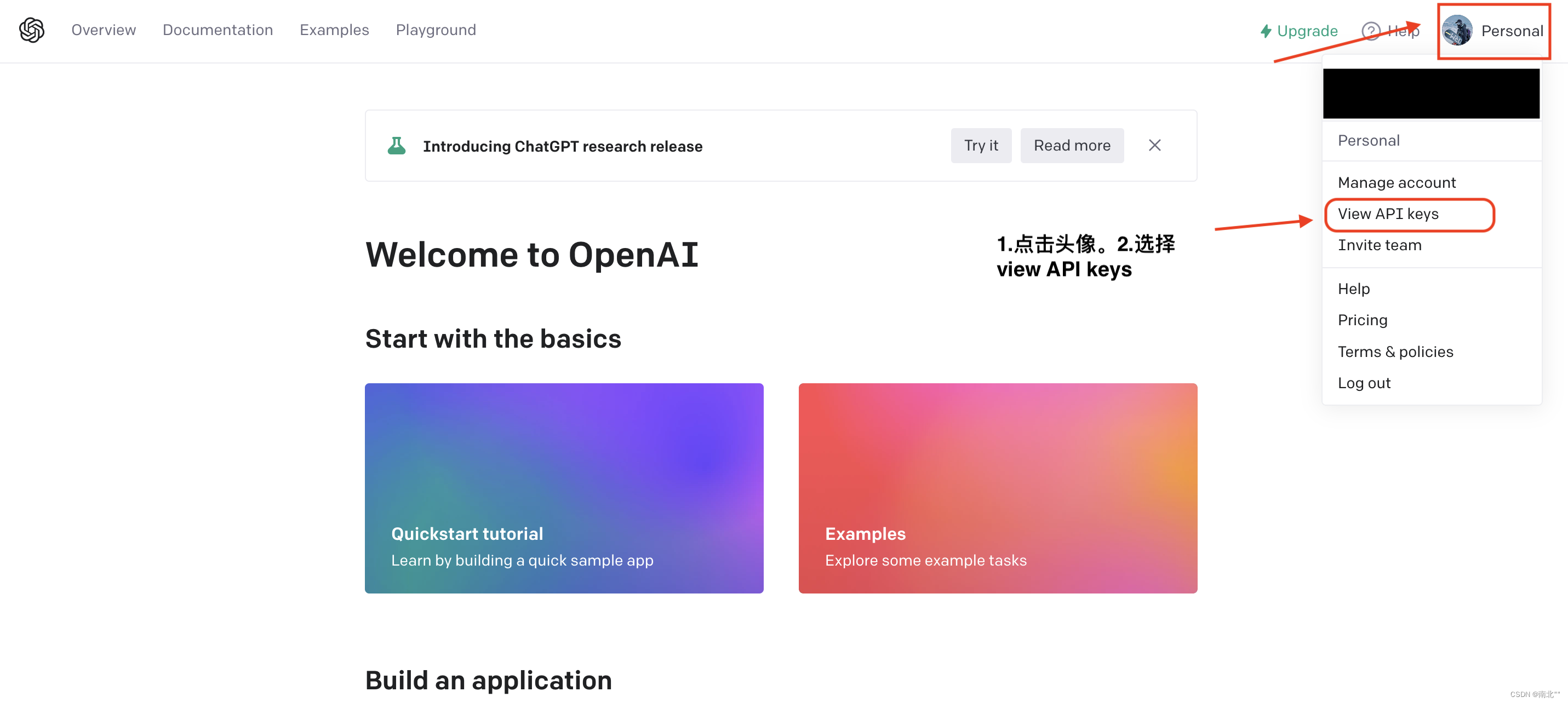Dismiss the ChatGPT release banner

1154,145
